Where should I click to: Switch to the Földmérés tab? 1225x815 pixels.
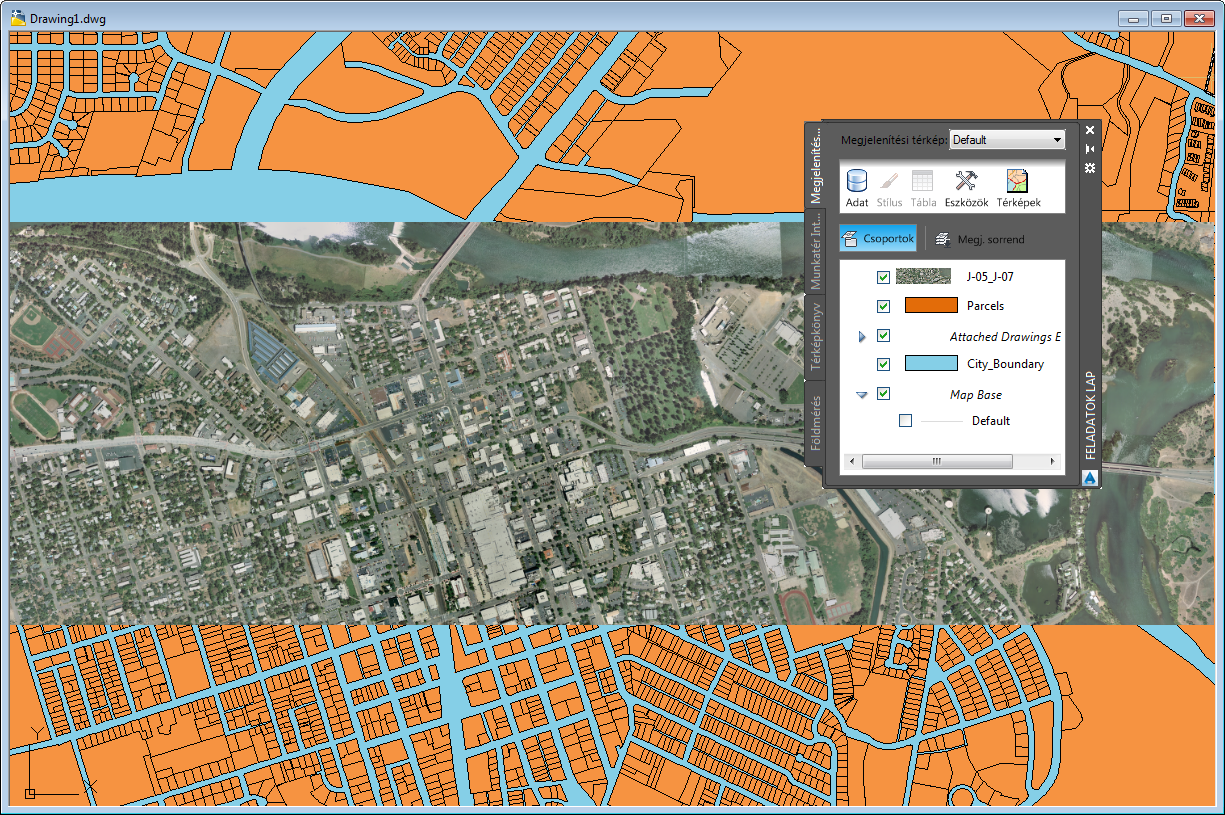coord(815,424)
